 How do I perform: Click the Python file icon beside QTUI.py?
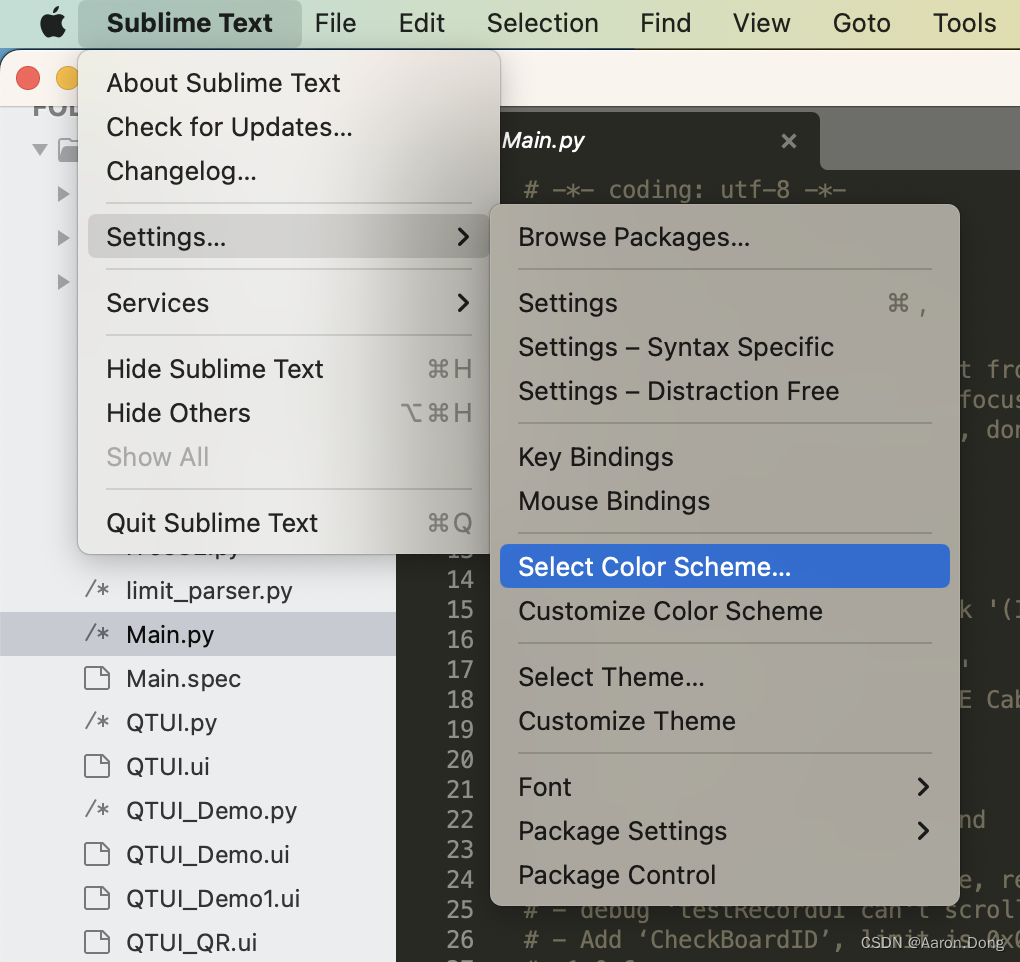pyautogui.click(x=97, y=721)
